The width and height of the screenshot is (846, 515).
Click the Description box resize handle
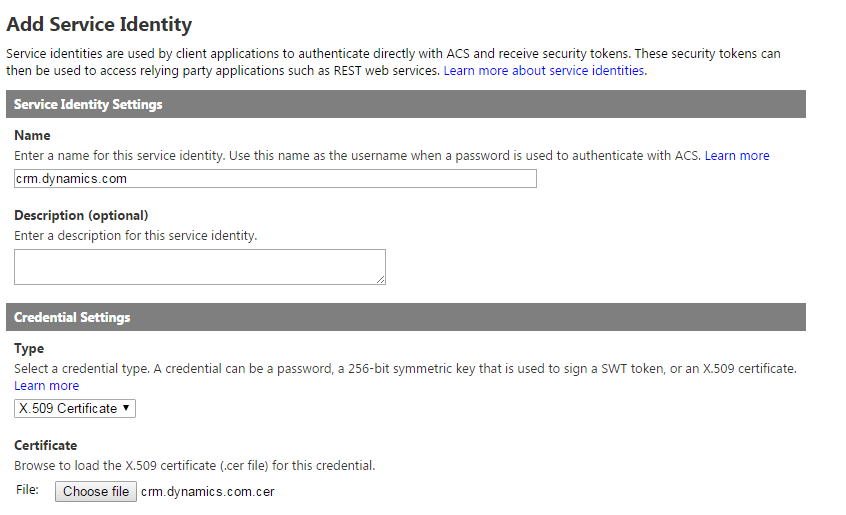pos(381,280)
